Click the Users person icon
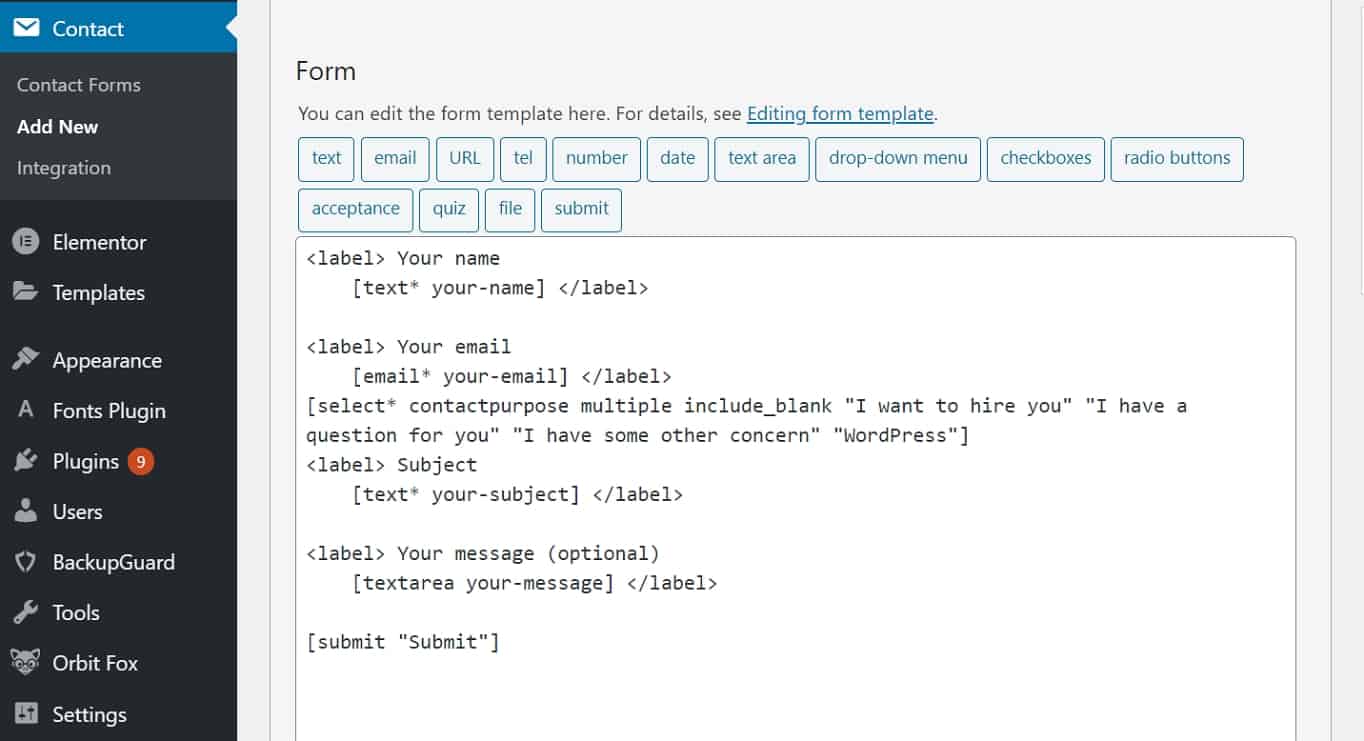Image resolution: width=1364 pixels, height=741 pixels. (x=26, y=511)
